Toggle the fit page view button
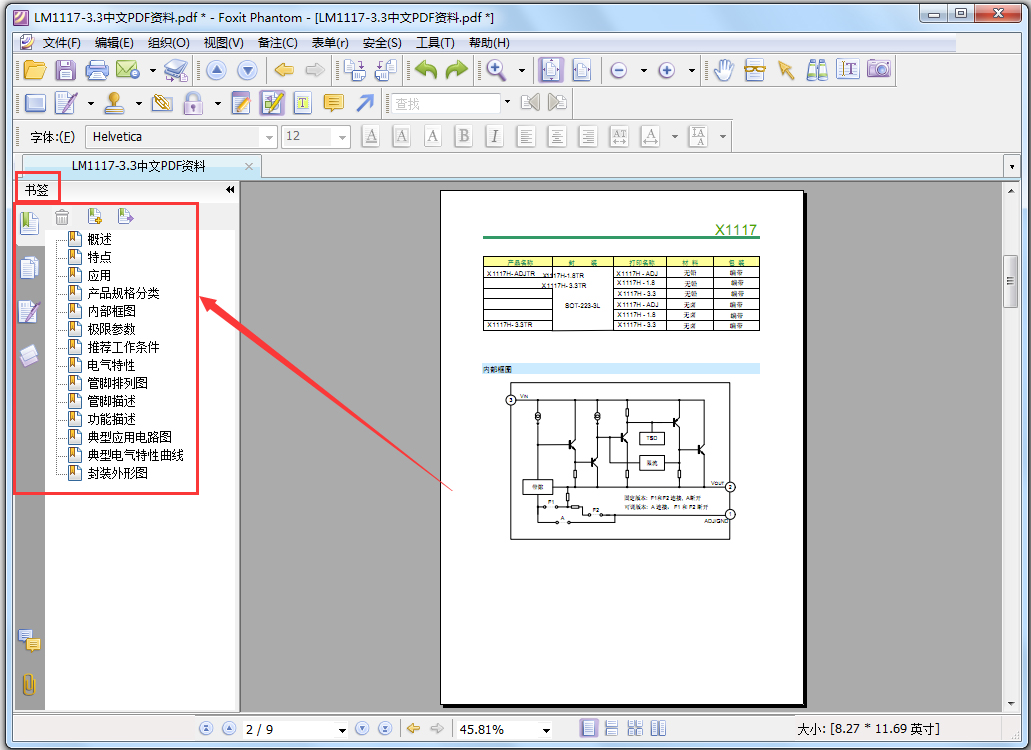Screen dimensions: 1031x750 [551, 70]
